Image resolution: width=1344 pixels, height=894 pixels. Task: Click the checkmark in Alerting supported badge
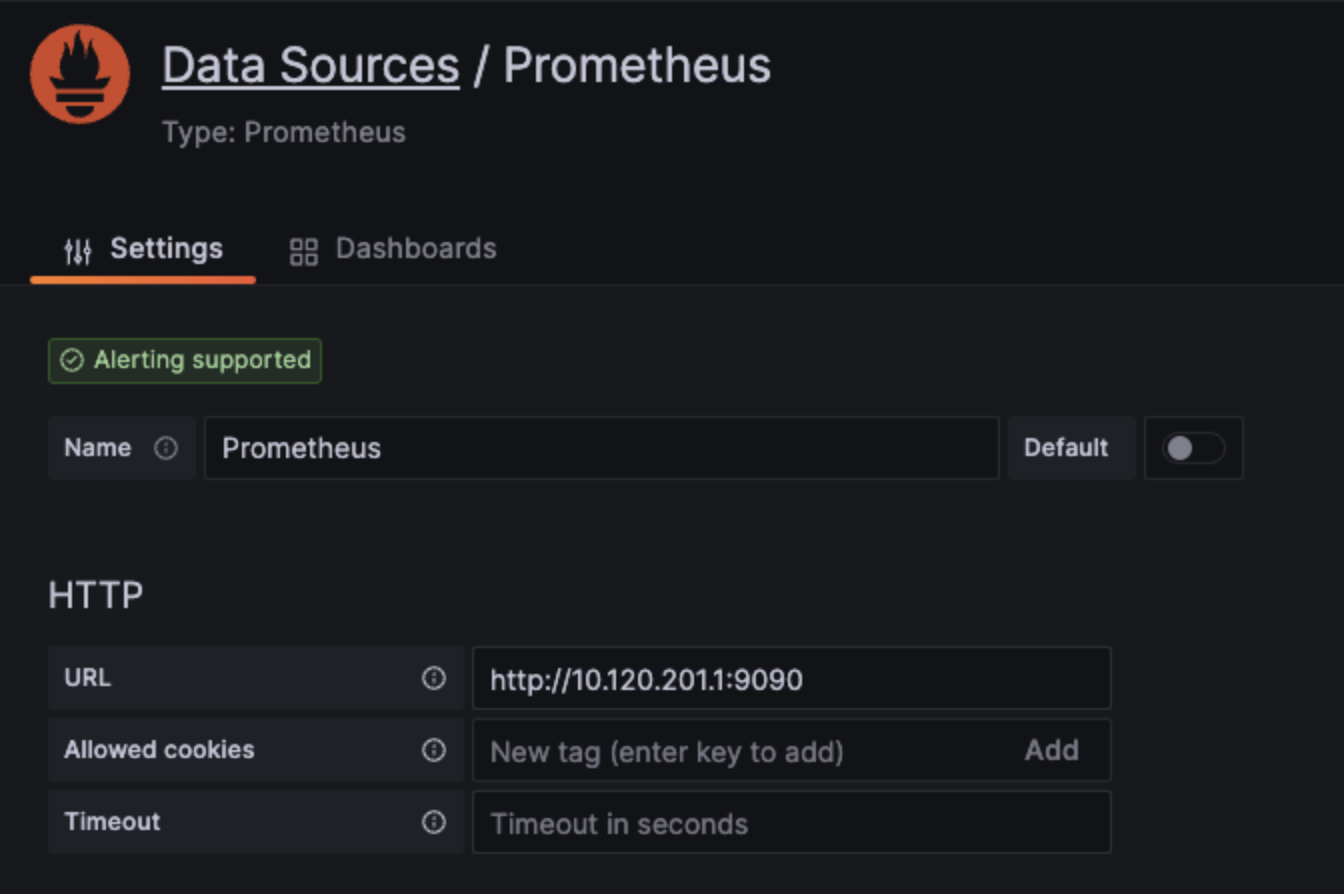70,360
